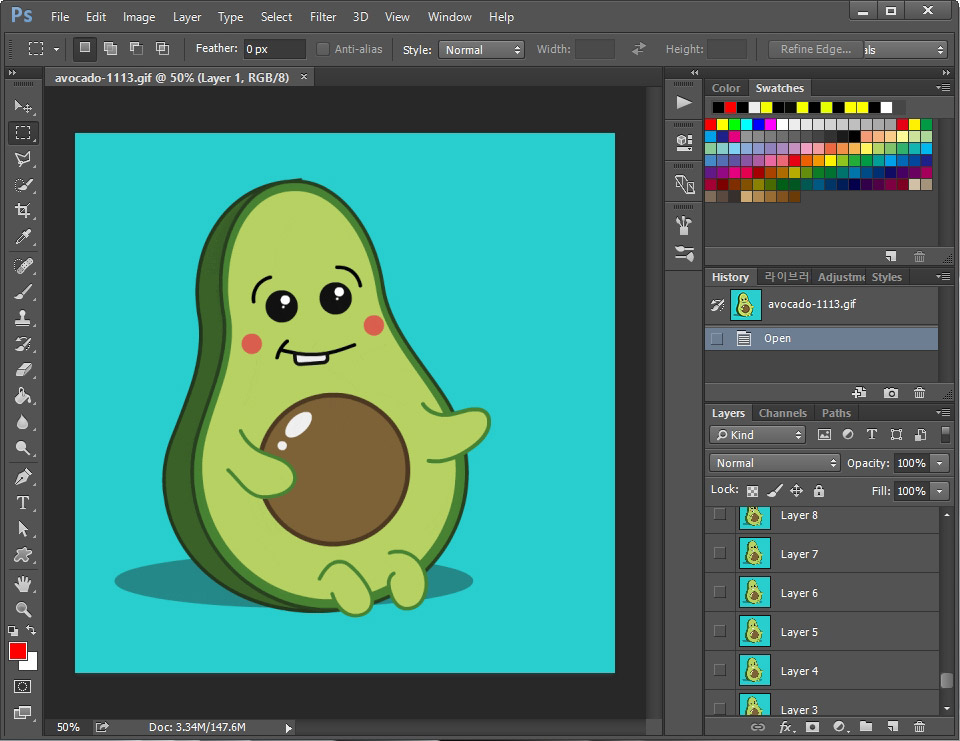This screenshot has width=960, height=741.
Task: Set history brush source at Open state
Action: 717,339
